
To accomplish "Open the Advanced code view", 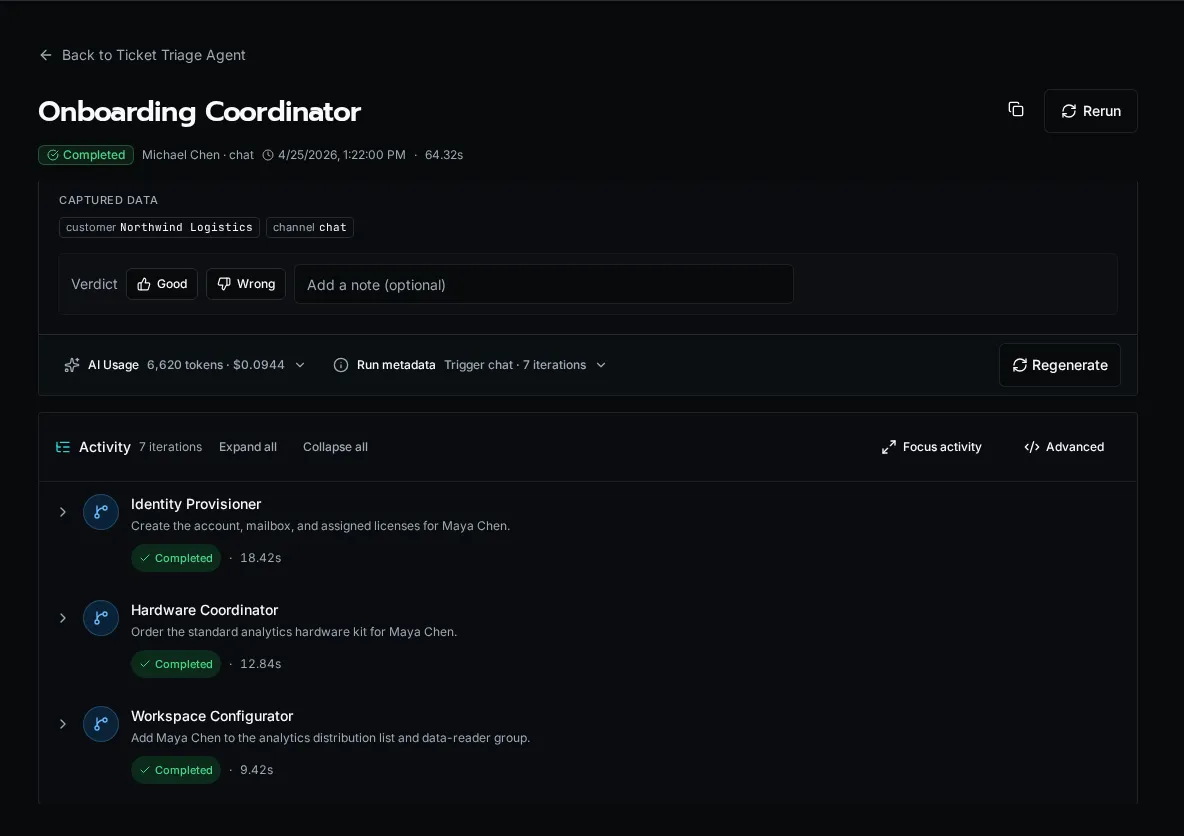I will [x=1064, y=447].
